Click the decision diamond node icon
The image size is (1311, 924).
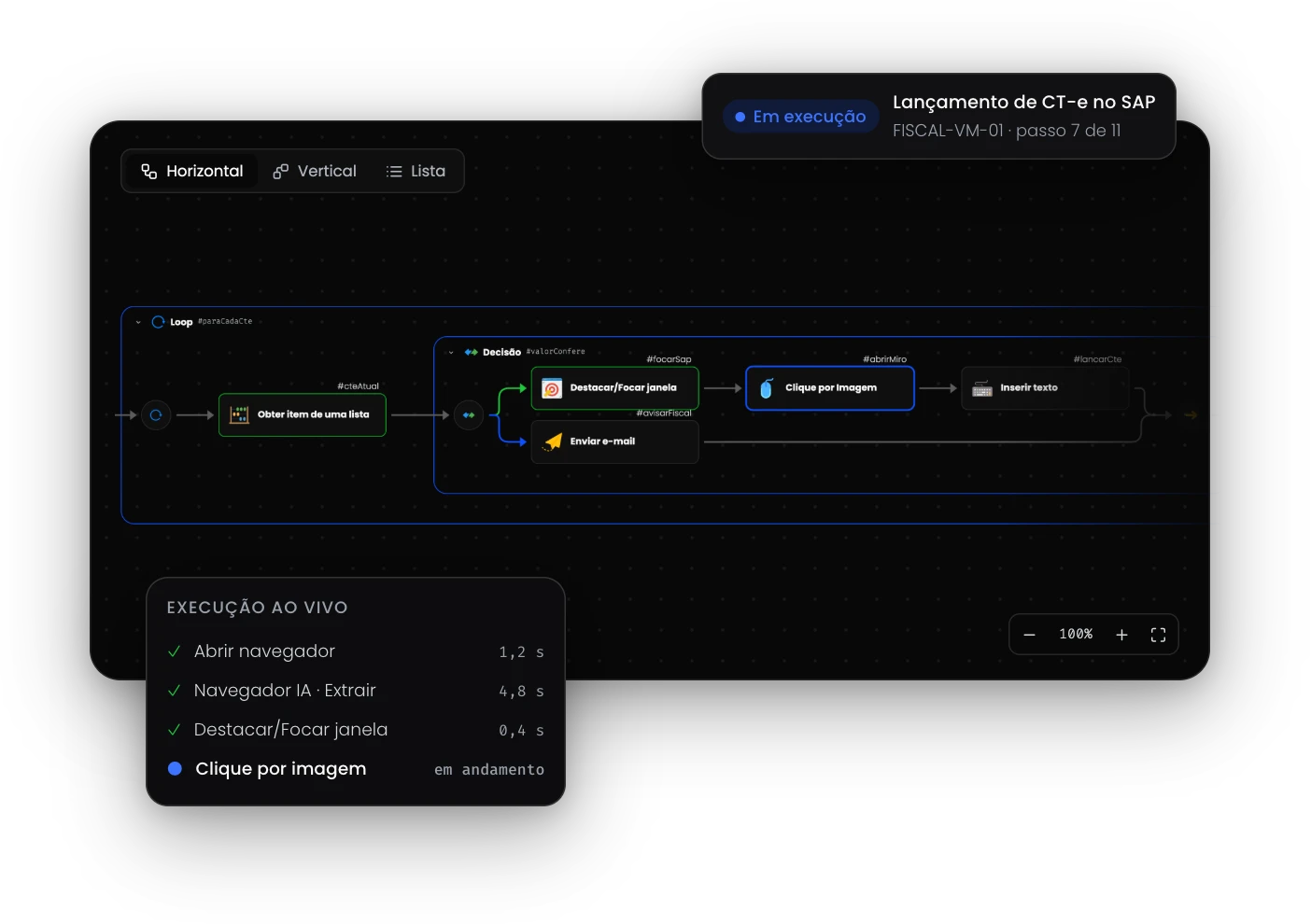tap(469, 415)
